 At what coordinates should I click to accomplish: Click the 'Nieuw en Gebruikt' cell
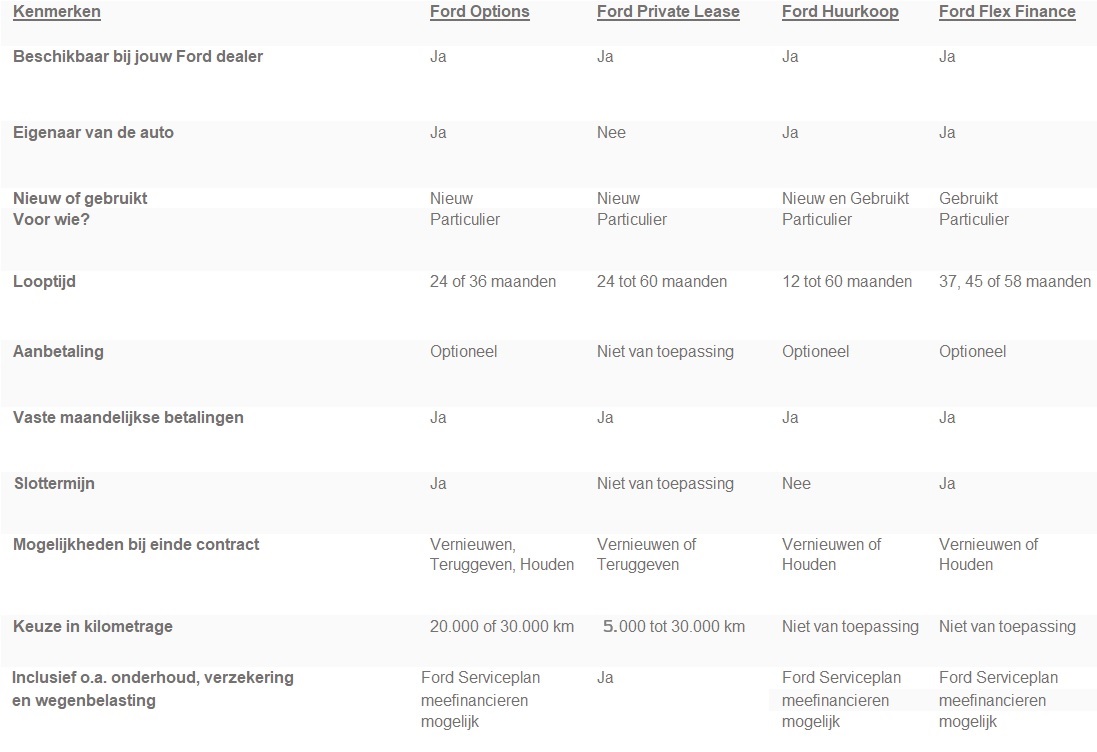[x=845, y=198]
